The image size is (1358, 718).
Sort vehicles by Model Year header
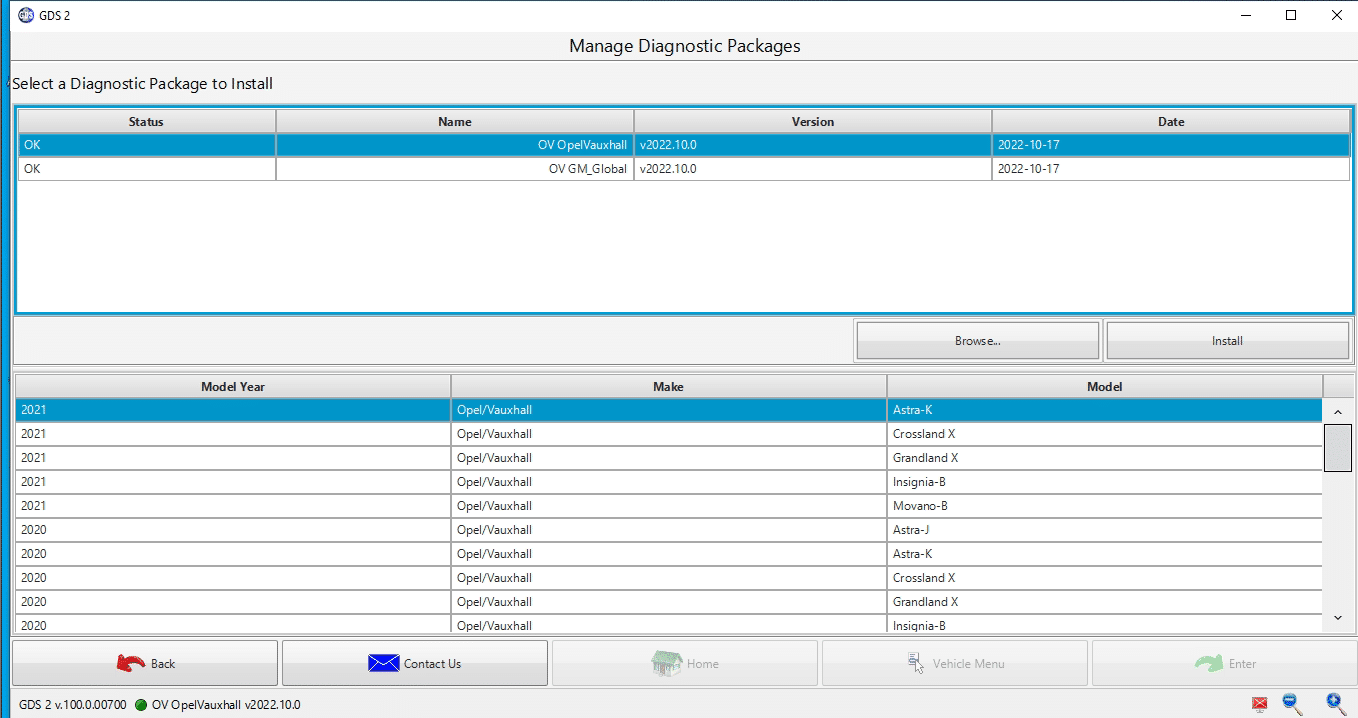click(x=233, y=386)
